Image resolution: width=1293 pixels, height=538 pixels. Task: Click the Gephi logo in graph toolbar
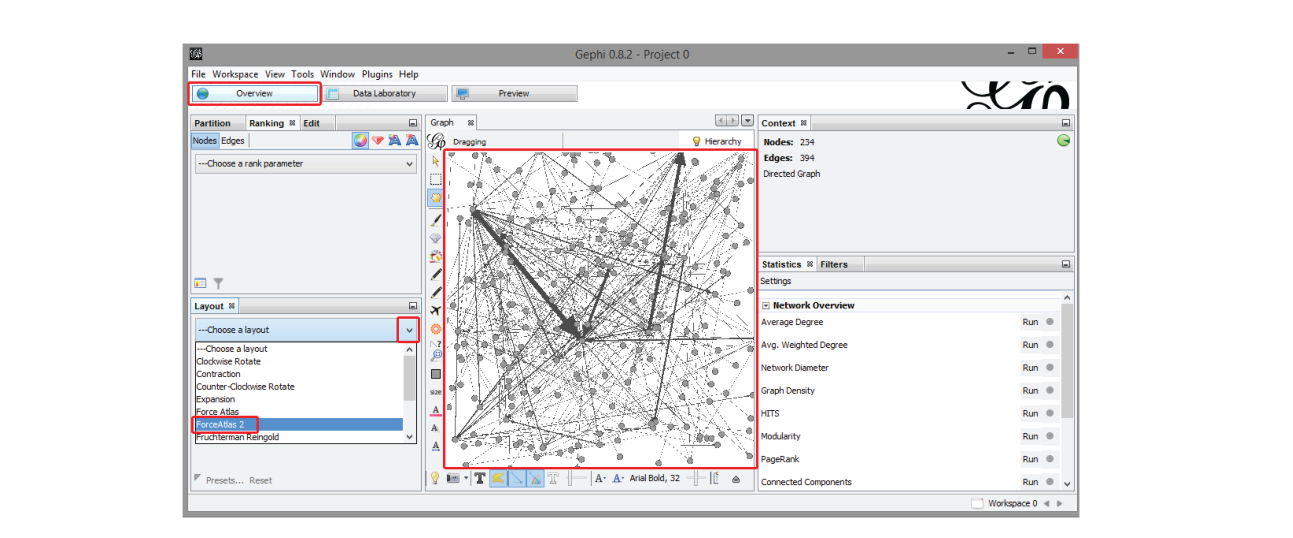pos(436,142)
